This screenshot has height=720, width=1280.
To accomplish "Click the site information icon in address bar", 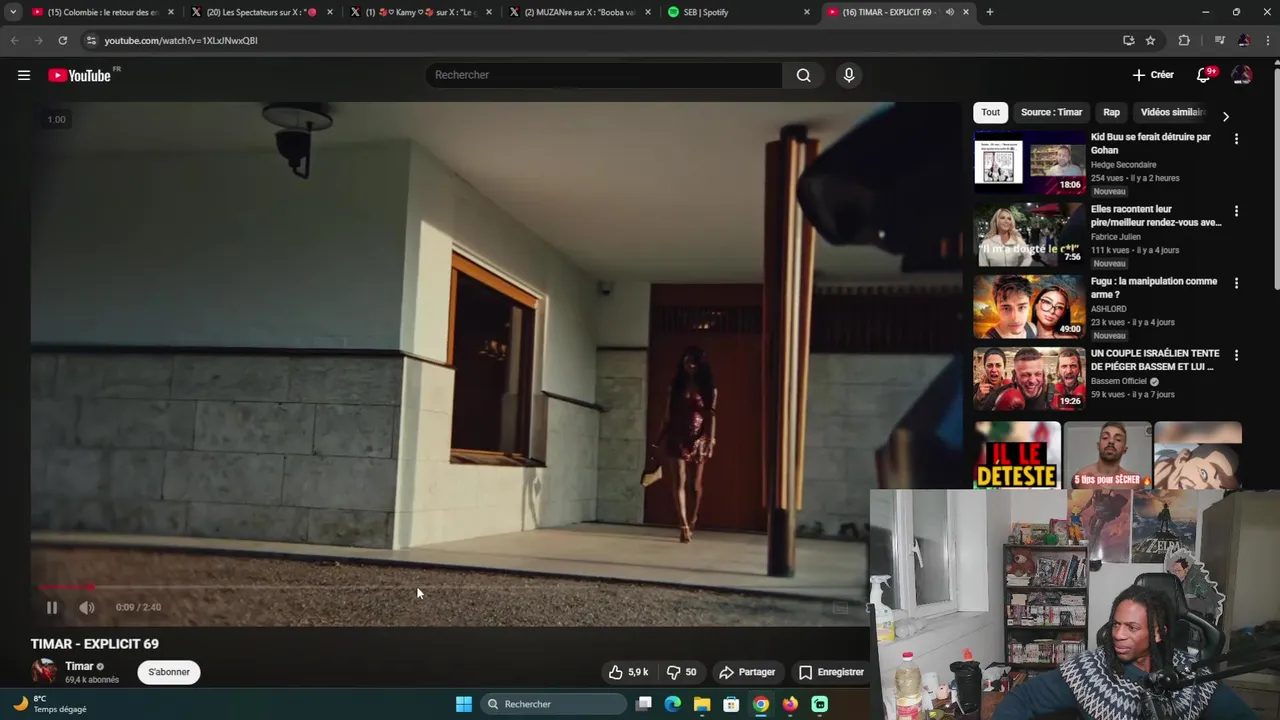I will click(x=91, y=40).
